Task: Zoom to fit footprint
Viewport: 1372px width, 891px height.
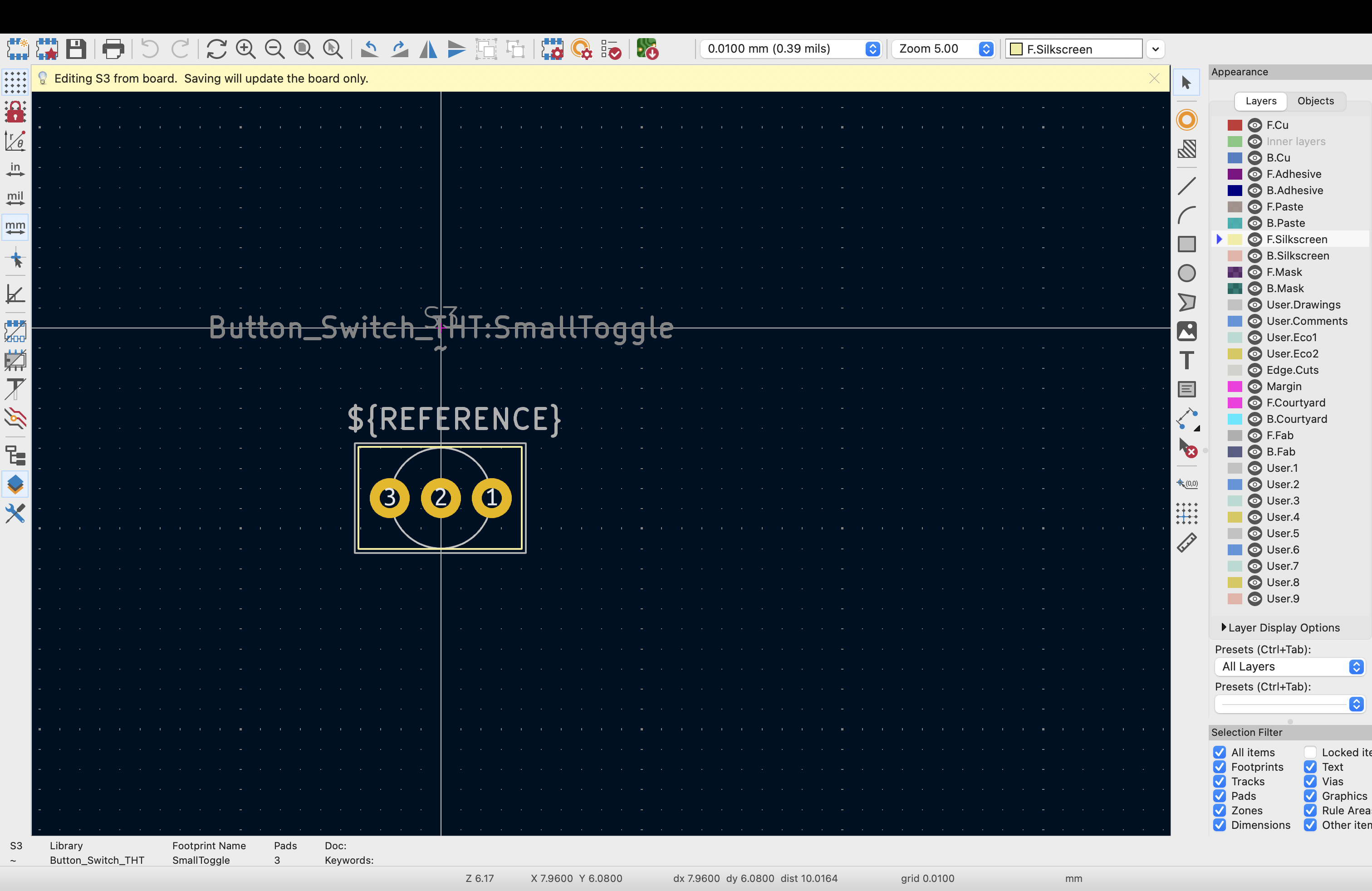Action: 304,49
